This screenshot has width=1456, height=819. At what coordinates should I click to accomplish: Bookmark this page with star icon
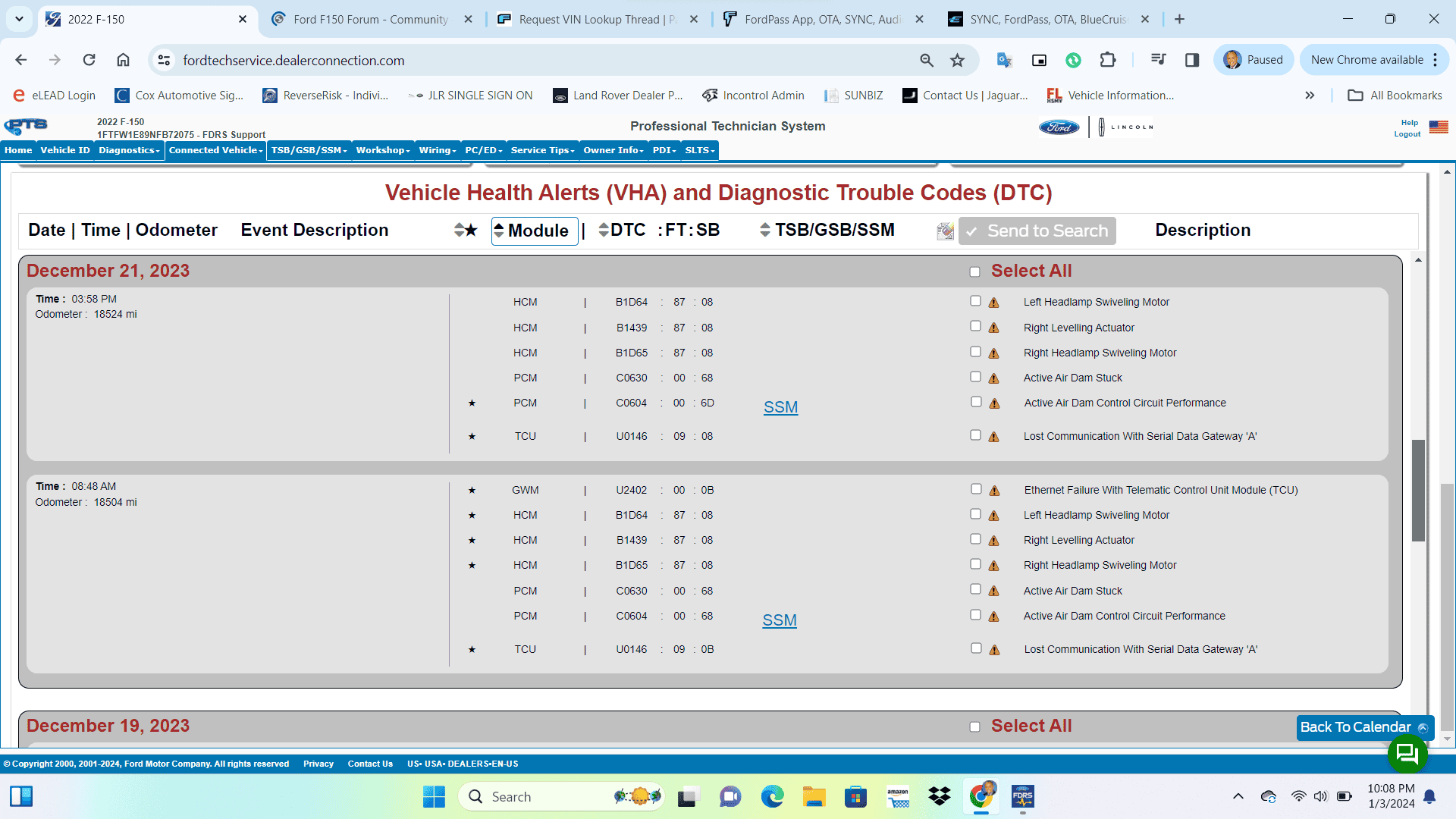click(x=958, y=60)
